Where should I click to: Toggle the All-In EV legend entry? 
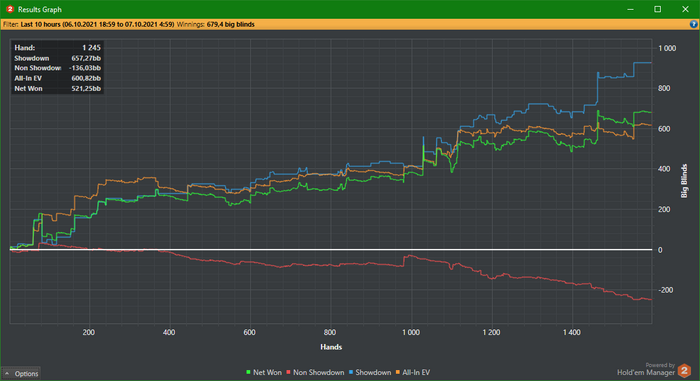(412, 372)
